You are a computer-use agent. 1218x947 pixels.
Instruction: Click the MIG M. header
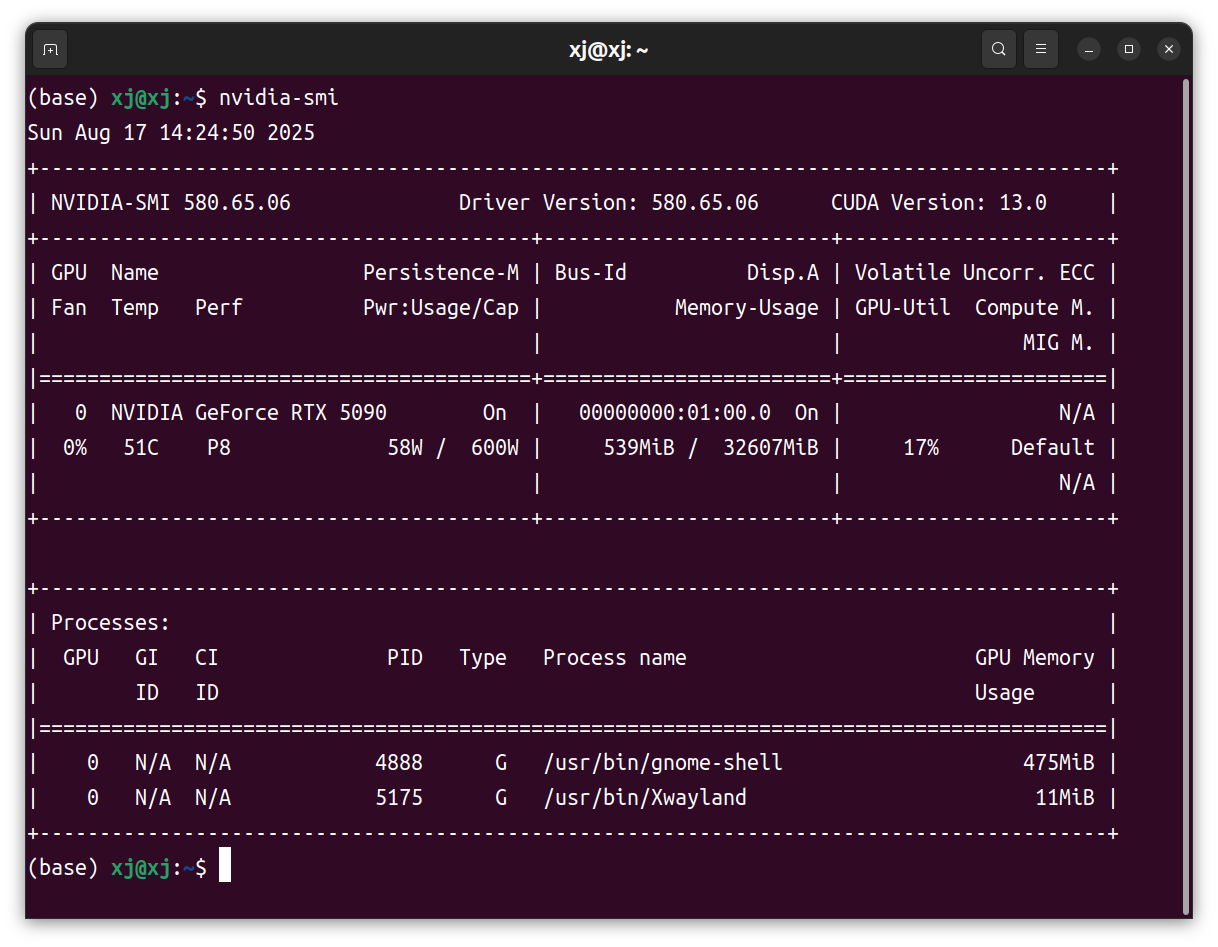click(x=1059, y=343)
